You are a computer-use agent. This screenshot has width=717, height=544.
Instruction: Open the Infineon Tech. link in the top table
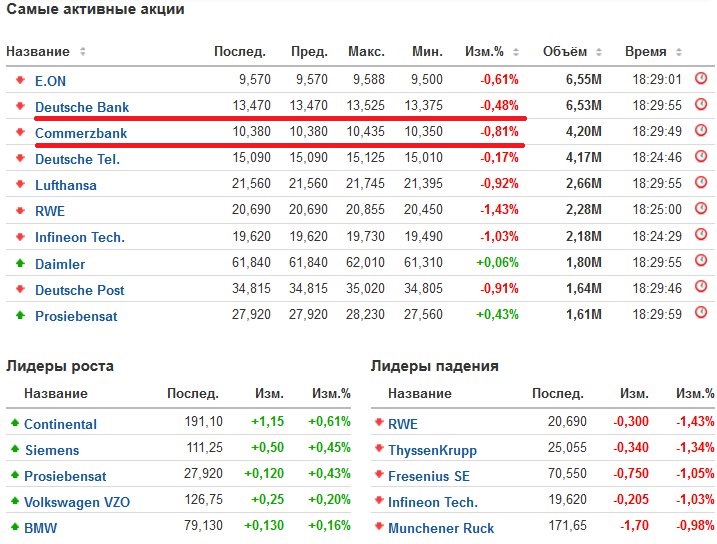pos(80,237)
